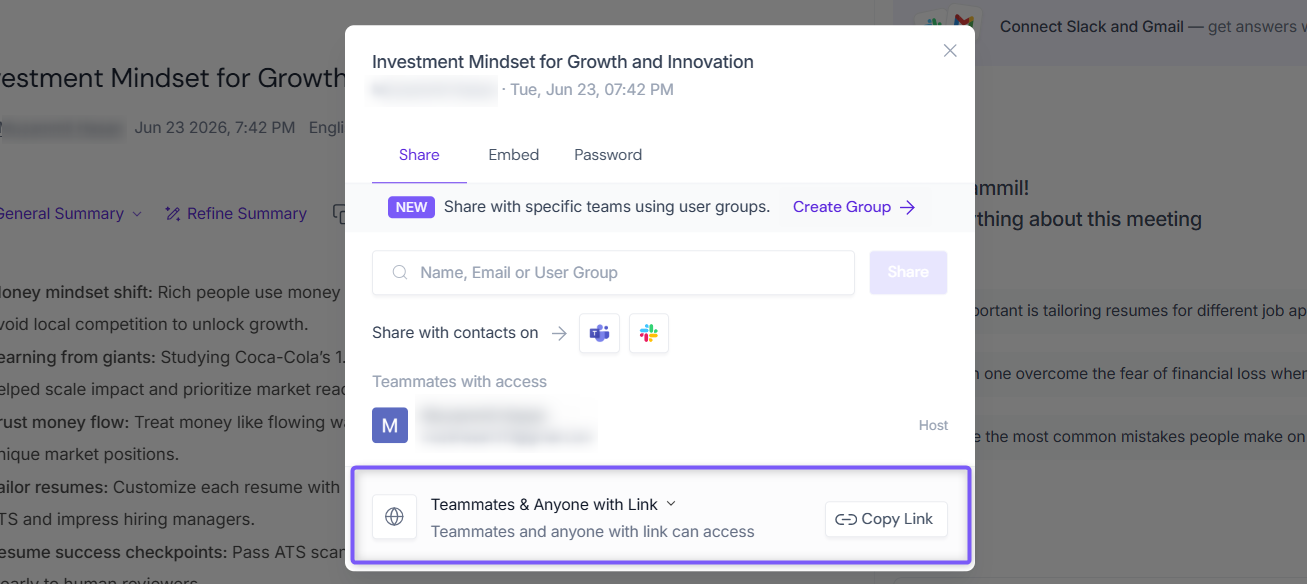Click the purple Share button
Image resolution: width=1307 pixels, height=584 pixels.
coord(908,272)
